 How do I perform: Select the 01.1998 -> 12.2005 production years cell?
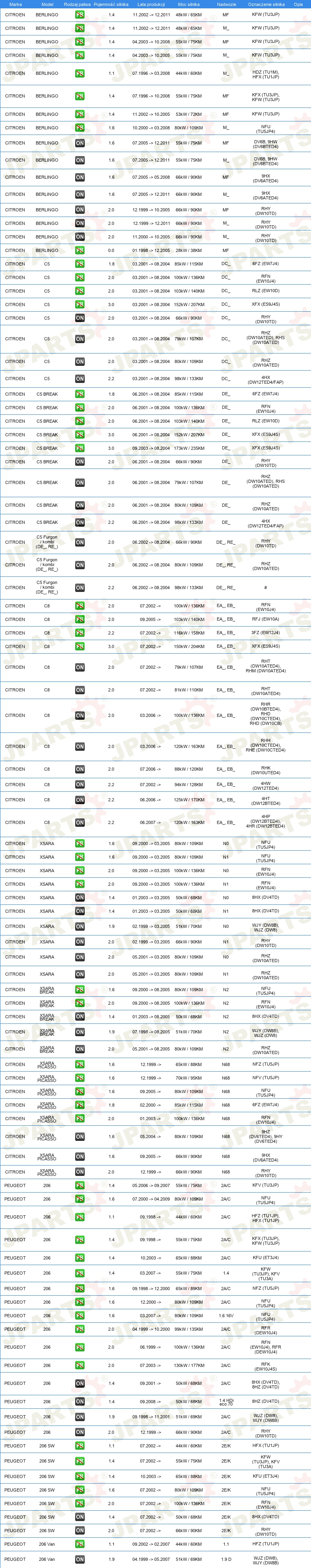coord(151,250)
